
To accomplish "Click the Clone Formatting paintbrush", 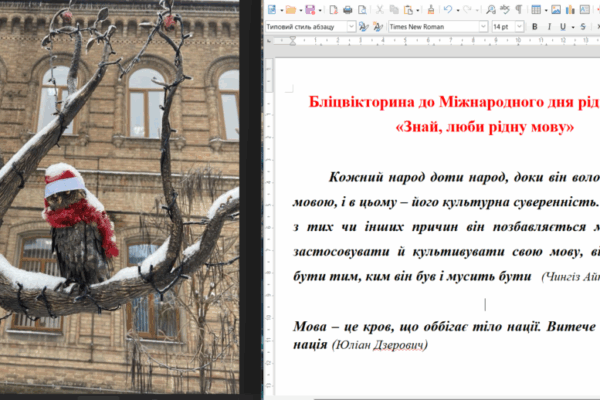I will (x=430, y=9).
